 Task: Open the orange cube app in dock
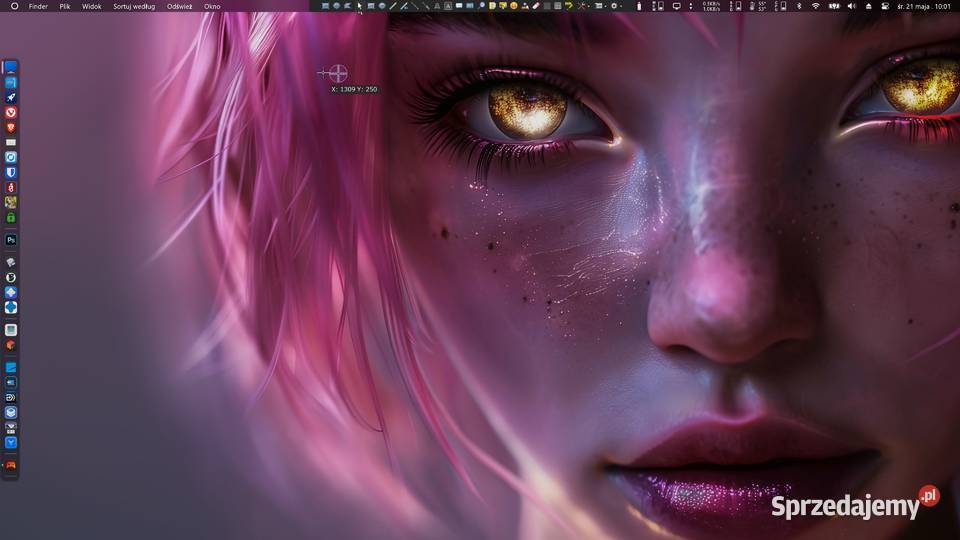click(x=10, y=345)
